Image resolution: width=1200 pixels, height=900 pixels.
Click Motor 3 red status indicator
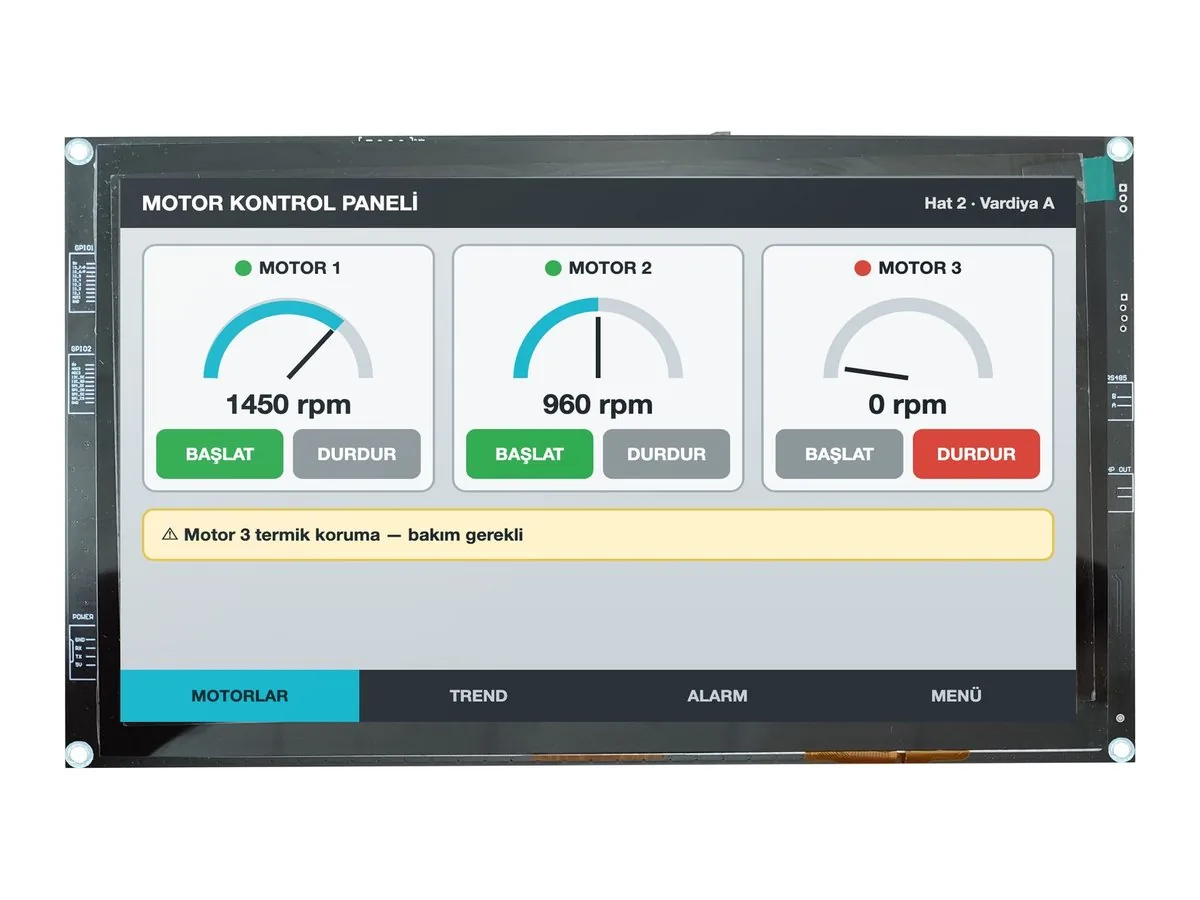[x=863, y=268]
